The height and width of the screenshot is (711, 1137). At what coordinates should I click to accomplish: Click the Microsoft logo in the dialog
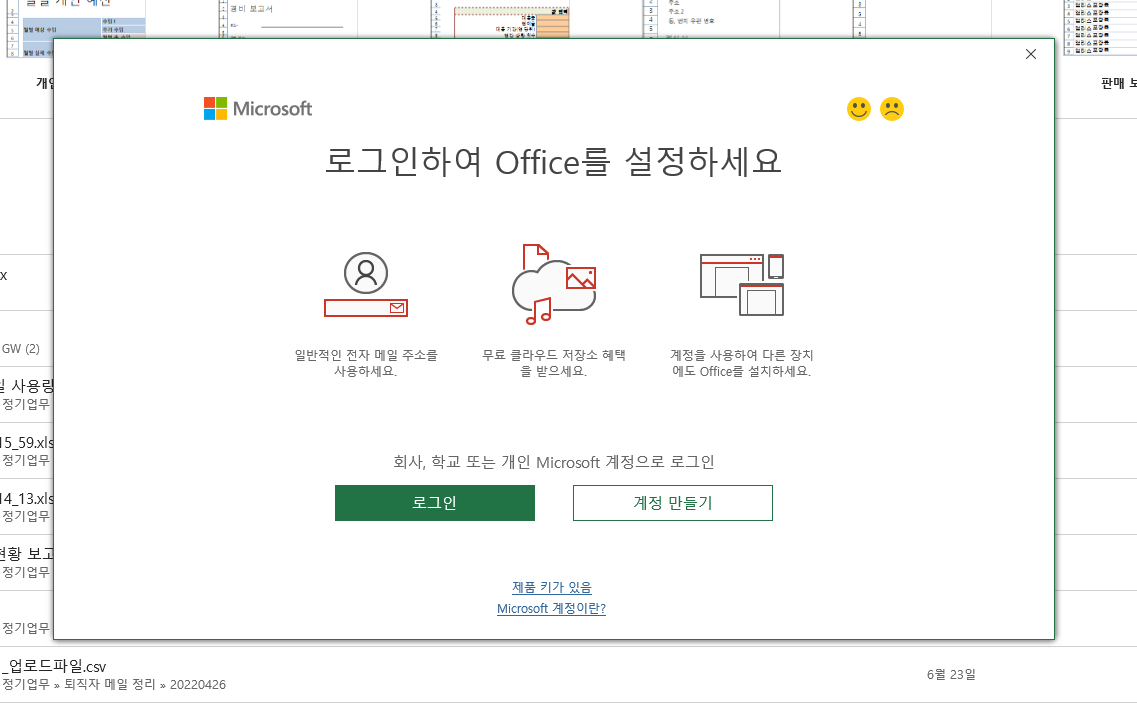[x=257, y=109]
